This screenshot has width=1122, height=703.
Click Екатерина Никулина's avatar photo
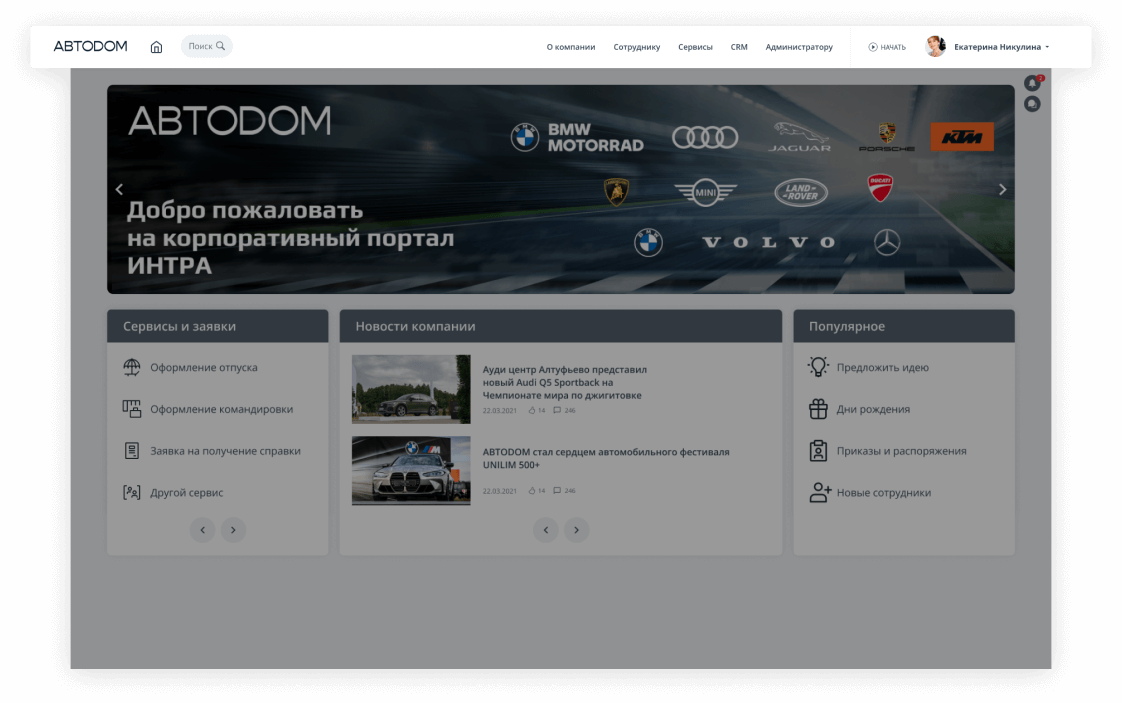click(935, 47)
